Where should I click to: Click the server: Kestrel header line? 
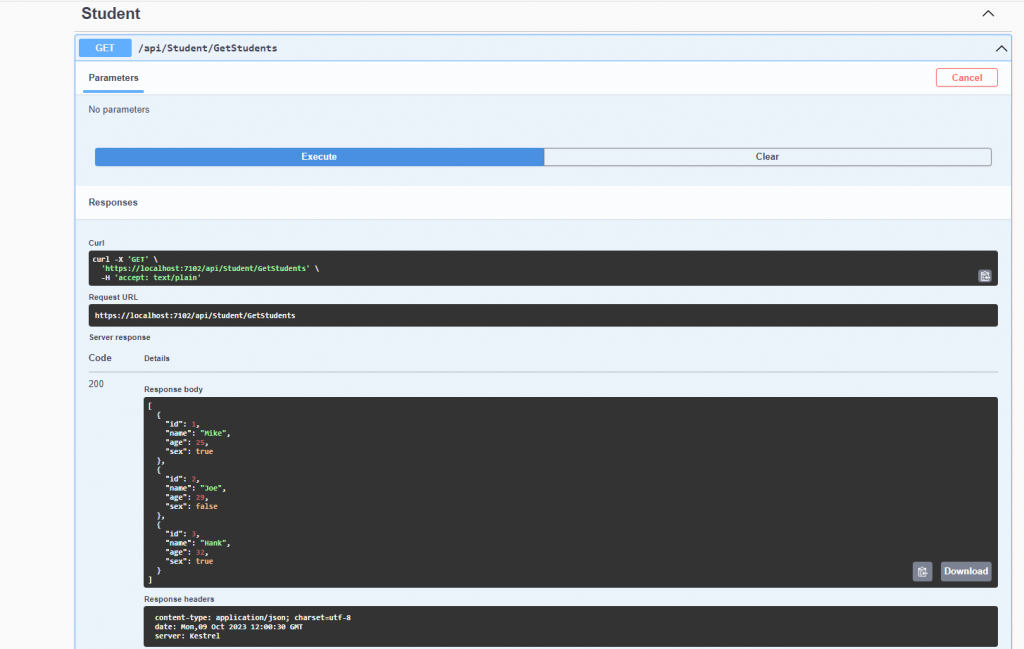pyautogui.click(x=187, y=636)
